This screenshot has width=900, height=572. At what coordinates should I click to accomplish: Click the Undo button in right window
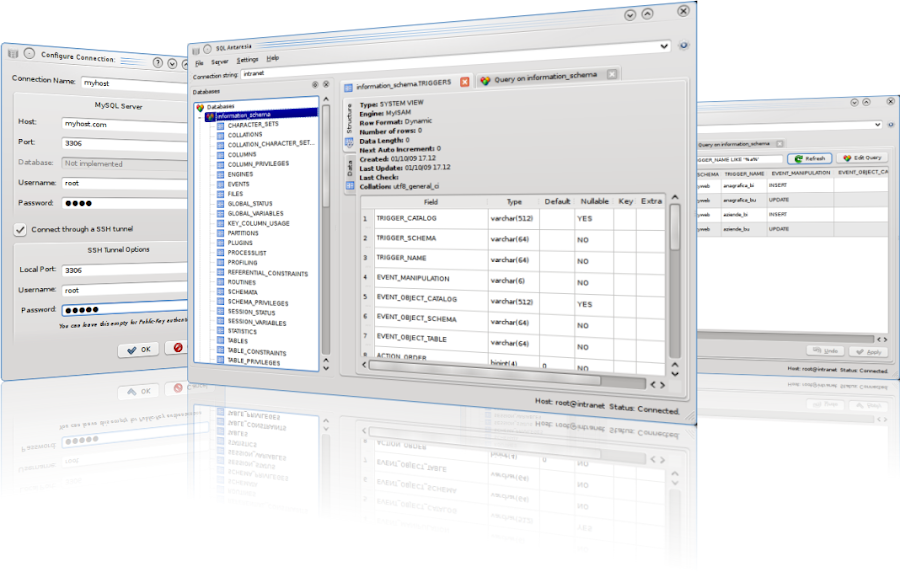(825, 350)
